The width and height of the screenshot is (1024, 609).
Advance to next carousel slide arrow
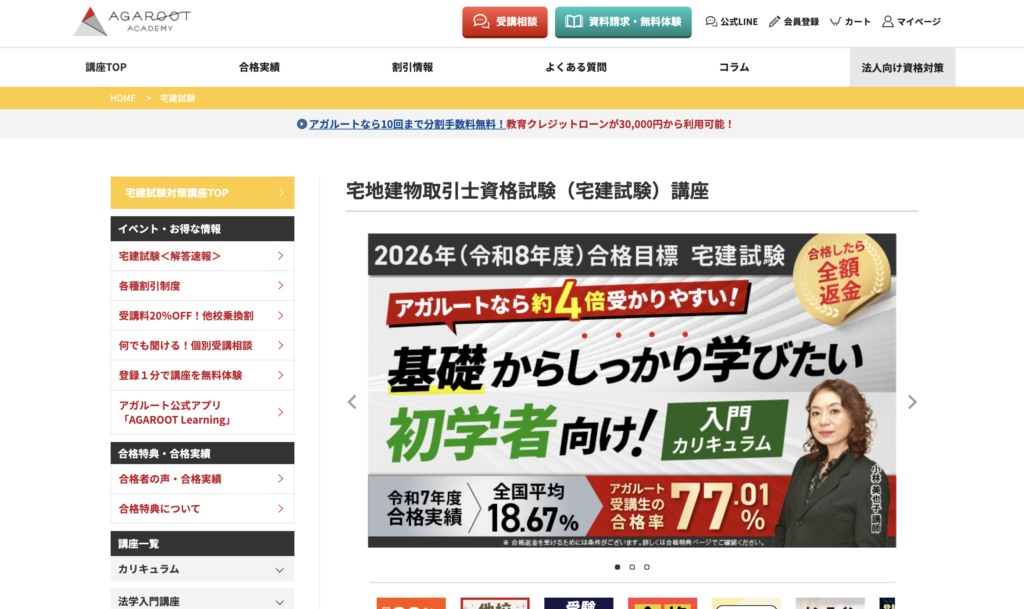click(x=911, y=402)
